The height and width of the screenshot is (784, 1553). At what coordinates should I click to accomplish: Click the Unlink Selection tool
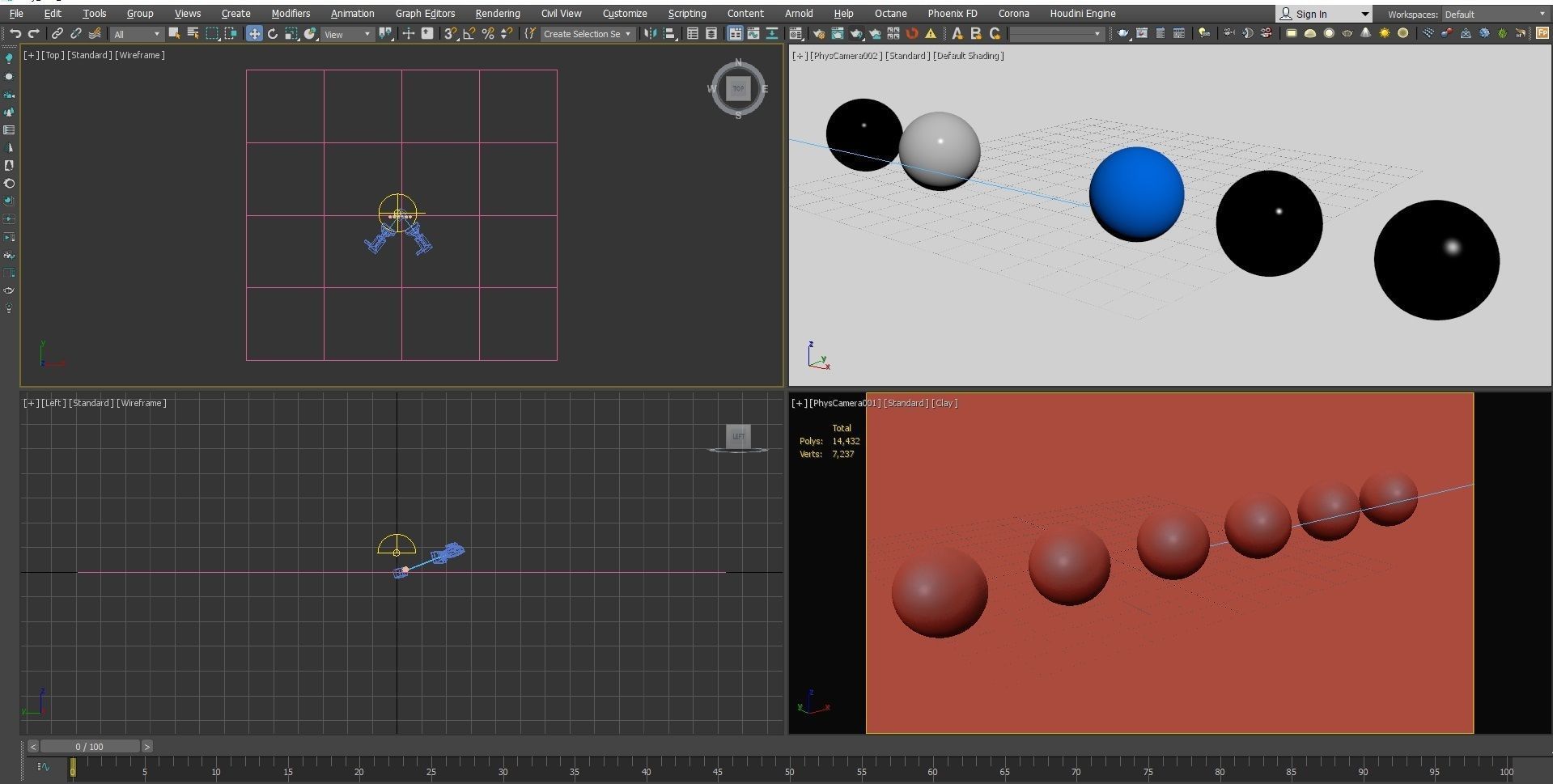point(76,33)
